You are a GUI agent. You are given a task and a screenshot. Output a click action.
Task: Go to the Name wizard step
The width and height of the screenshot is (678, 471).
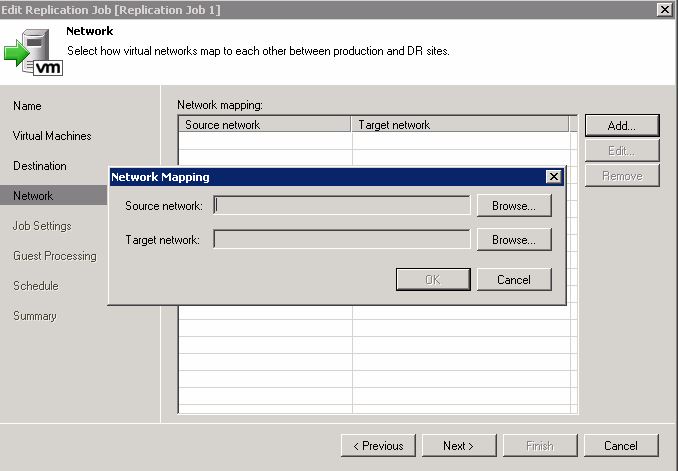[27, 106]
